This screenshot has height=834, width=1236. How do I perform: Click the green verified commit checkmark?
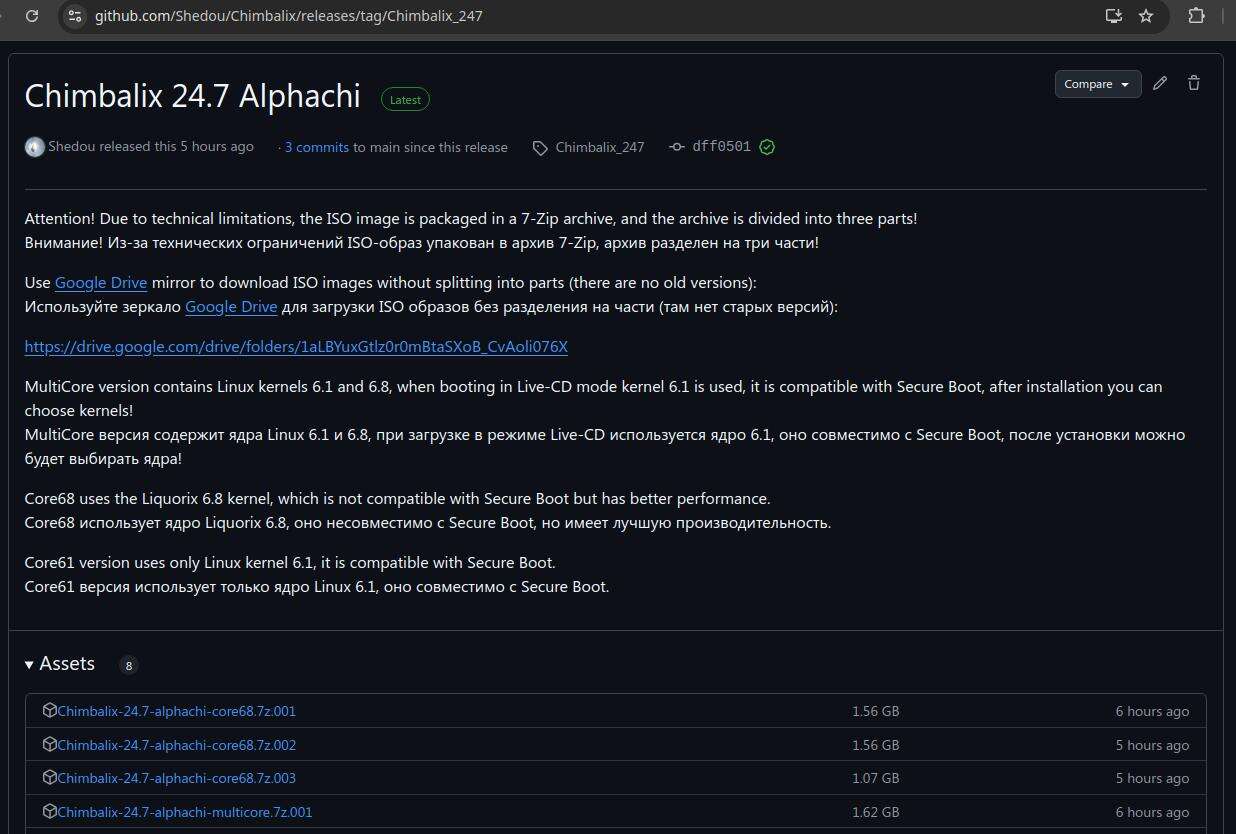point(767,147)
